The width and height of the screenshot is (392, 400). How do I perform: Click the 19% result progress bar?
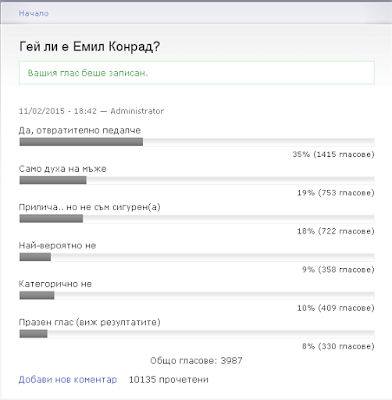[x=197, y=180]
